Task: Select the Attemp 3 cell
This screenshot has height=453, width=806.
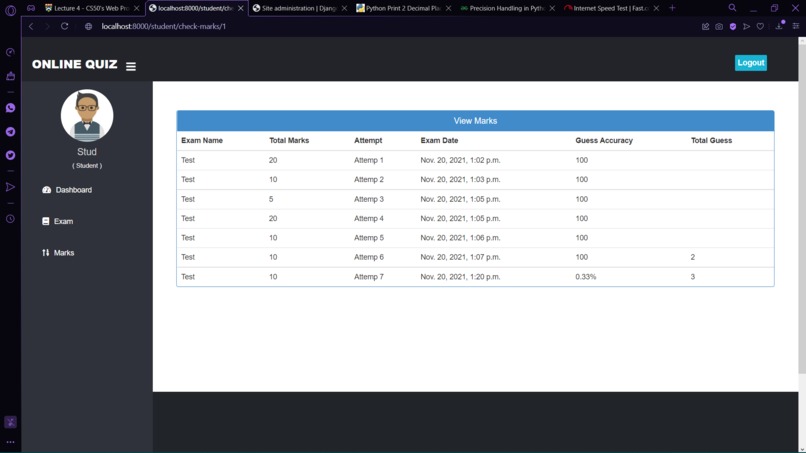Action: click(x=369, y=199)
